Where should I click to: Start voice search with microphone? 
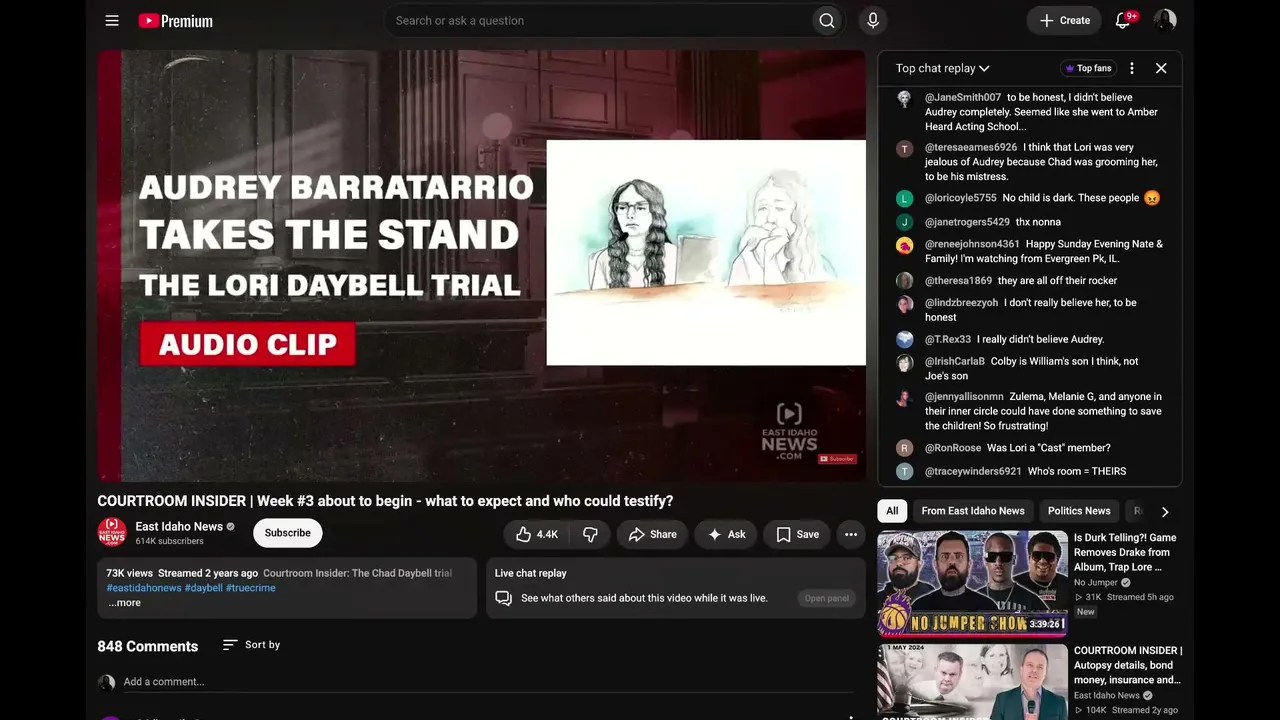click(873, 20)
